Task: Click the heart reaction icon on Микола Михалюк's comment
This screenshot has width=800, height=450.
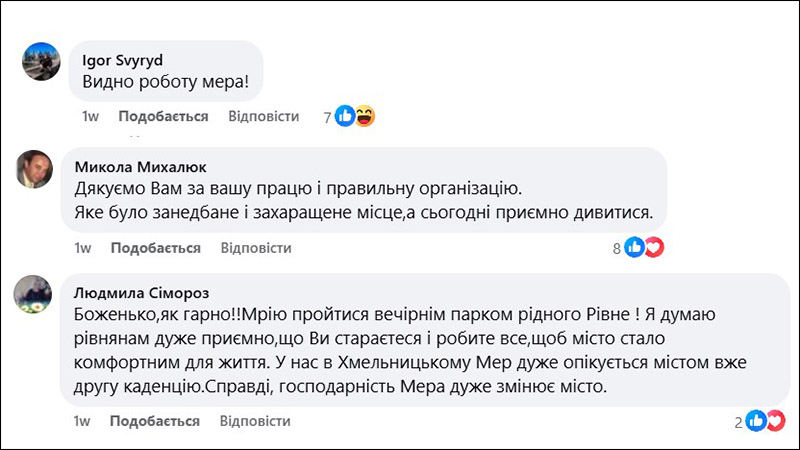Action: coord(655,247)
